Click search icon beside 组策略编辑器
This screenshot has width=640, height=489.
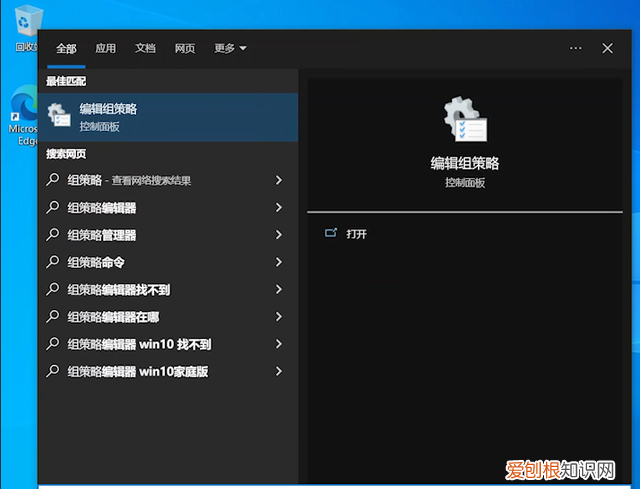coord(53,207)
